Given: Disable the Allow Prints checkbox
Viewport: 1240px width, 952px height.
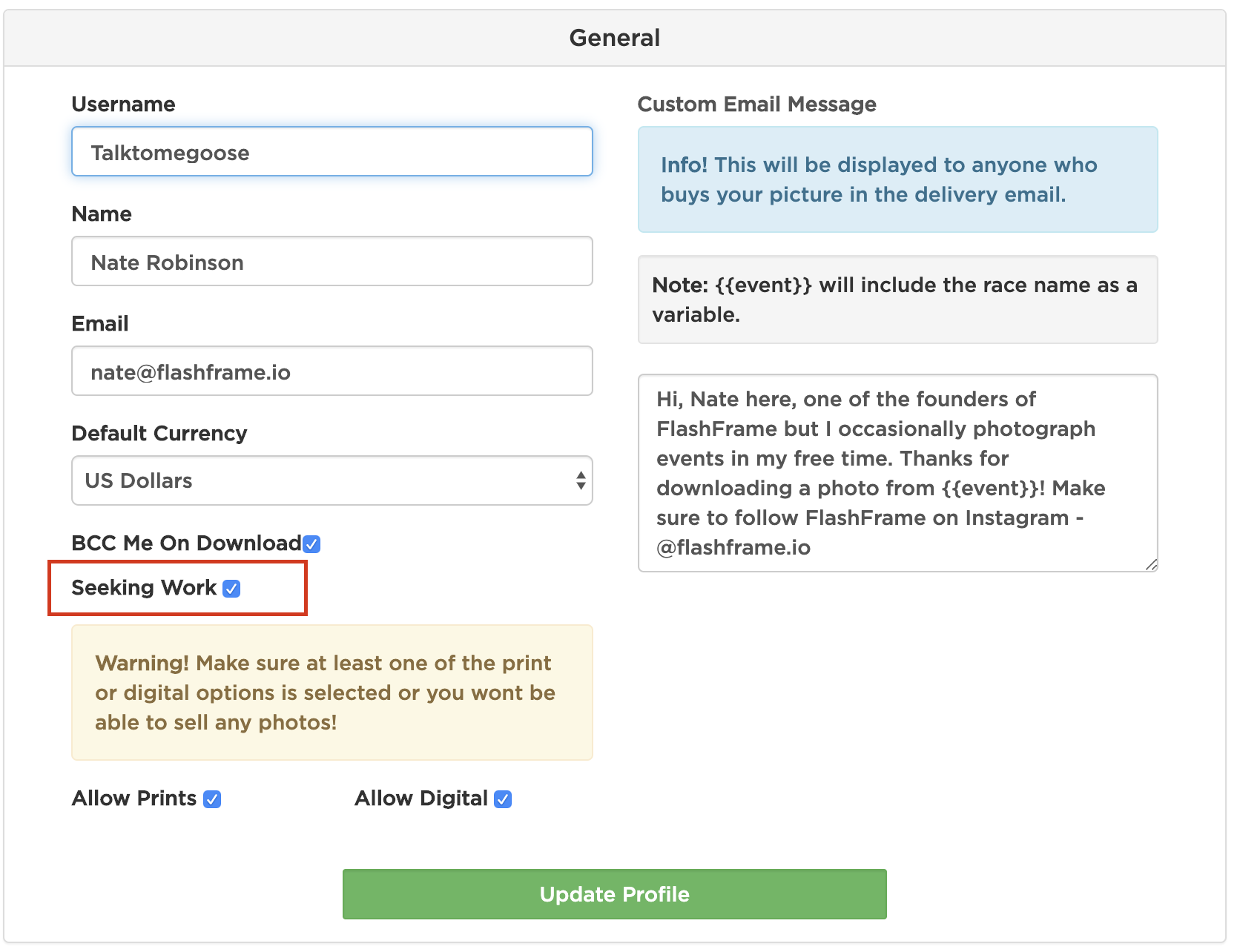Looking at the screenshot, I should (x=212, y=799).
